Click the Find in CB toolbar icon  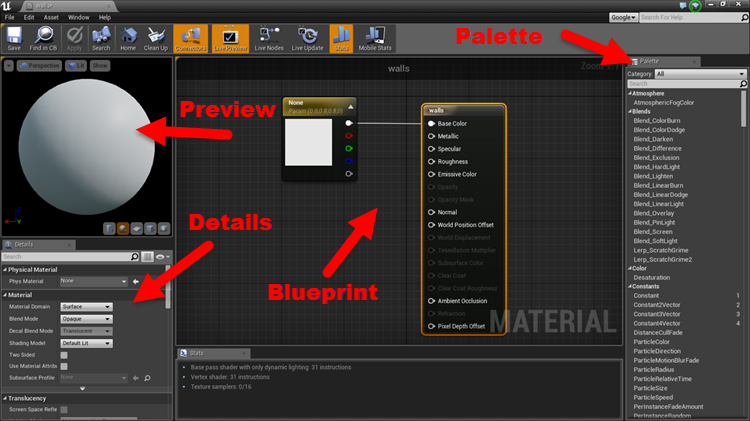tap(43, 38)
